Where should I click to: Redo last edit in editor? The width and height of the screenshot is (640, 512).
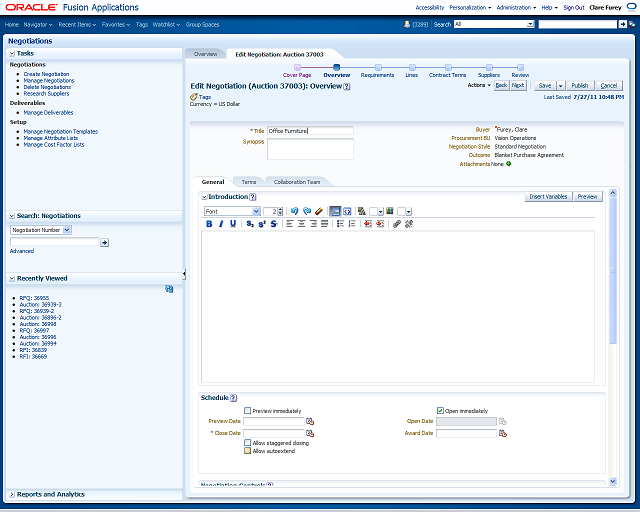[307, 211]
